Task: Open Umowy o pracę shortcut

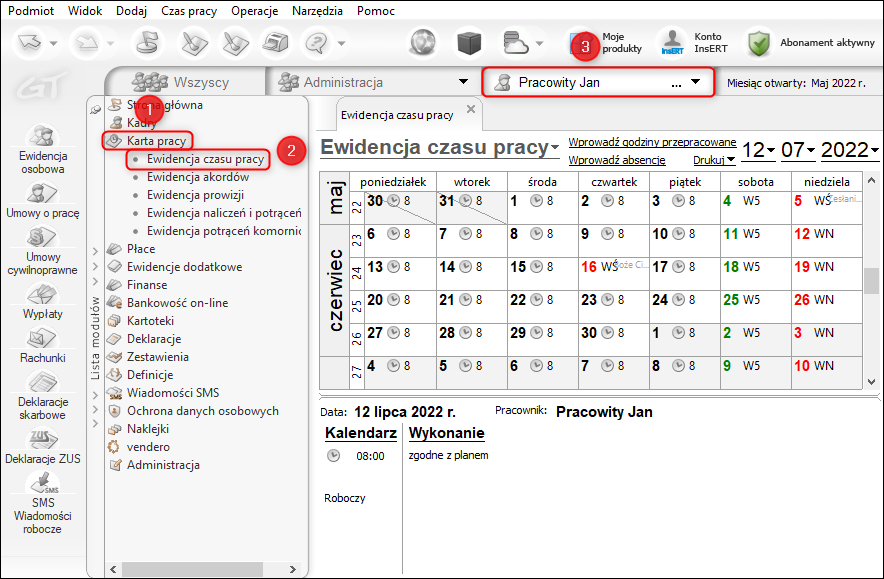Action: 42,201
